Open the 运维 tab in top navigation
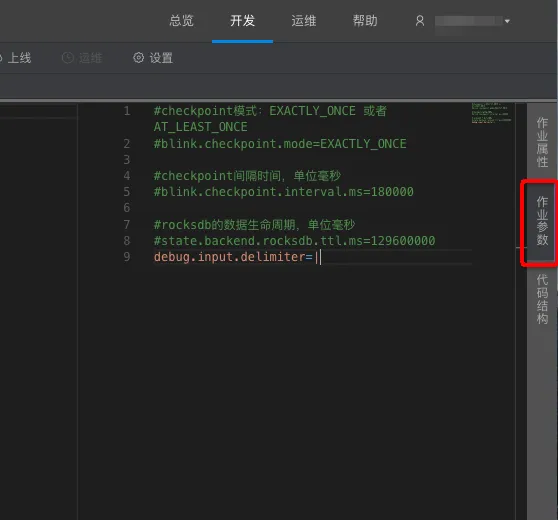The height and width of the screenshot is (520, 558). [x=304, y=21]
